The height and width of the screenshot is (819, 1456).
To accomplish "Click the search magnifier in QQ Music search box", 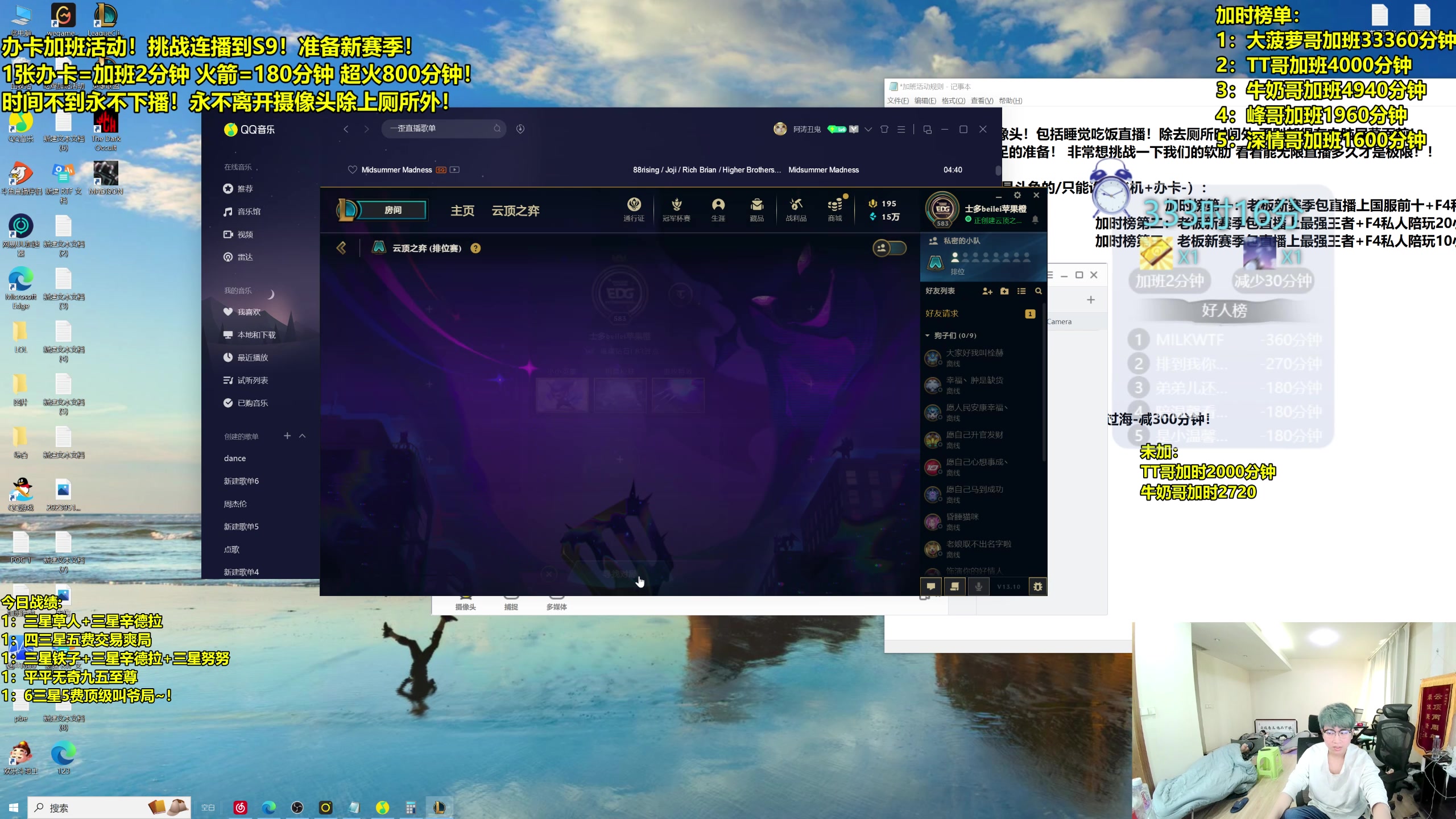I will (497, 129).
